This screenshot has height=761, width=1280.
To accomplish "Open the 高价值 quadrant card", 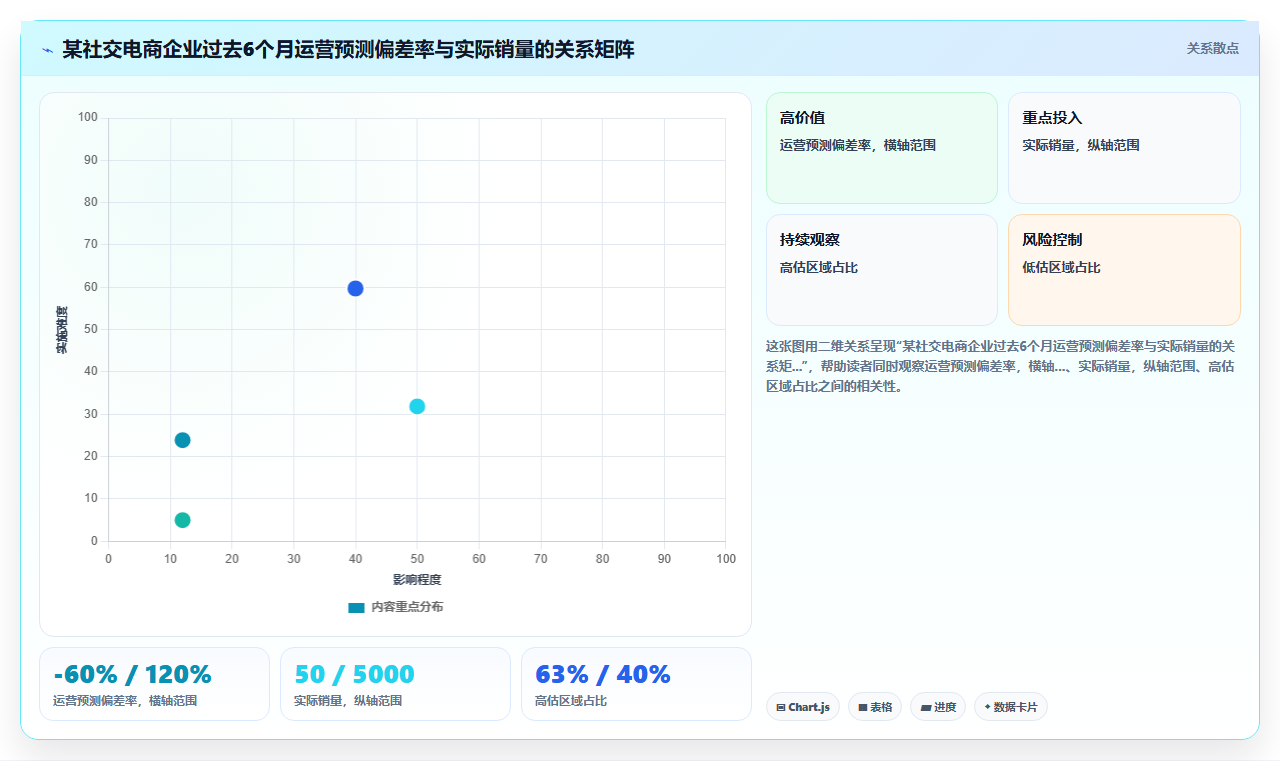I will [x=882, y=148].
